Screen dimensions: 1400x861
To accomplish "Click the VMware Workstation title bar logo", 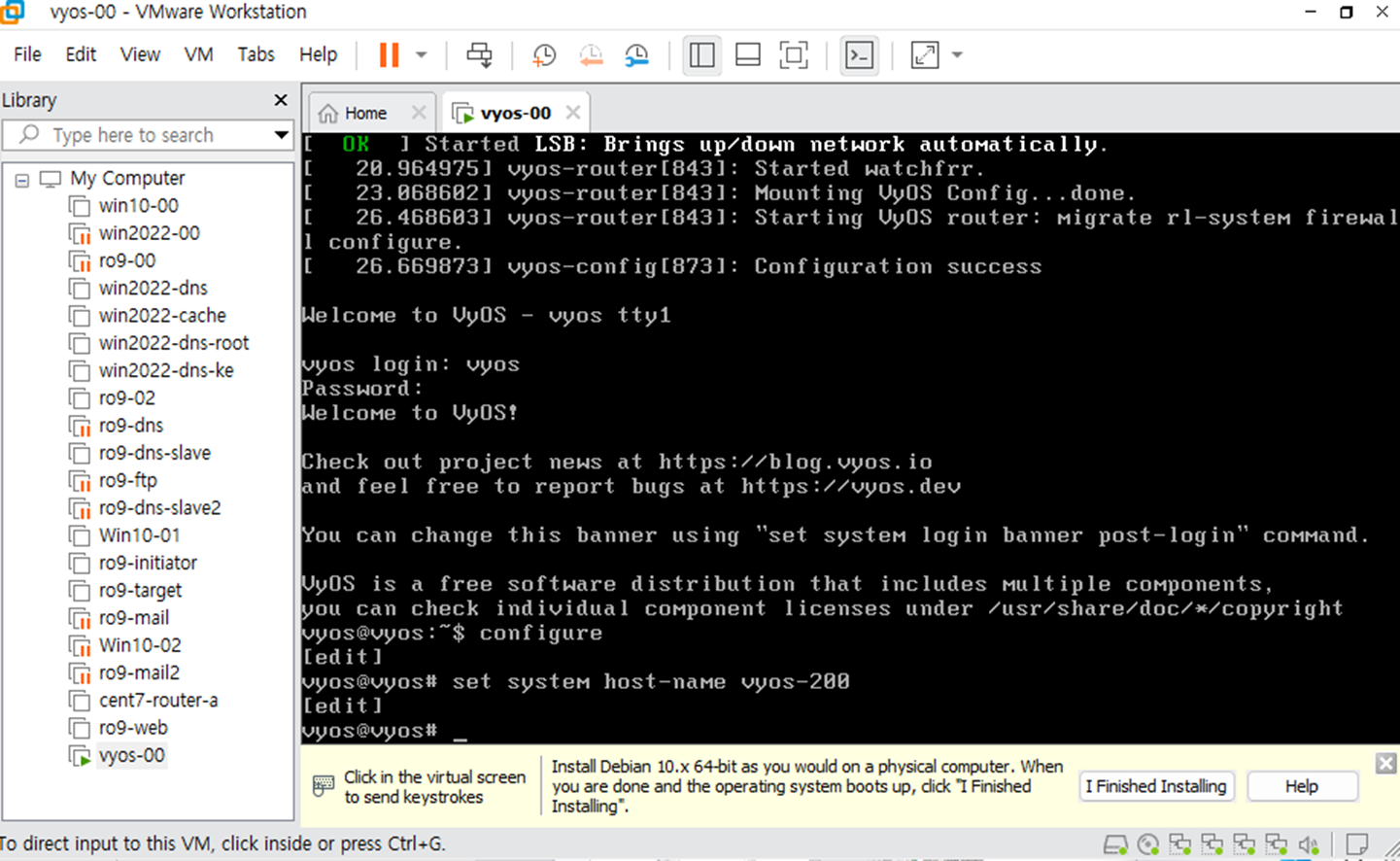I will click(x=13, y=12).
